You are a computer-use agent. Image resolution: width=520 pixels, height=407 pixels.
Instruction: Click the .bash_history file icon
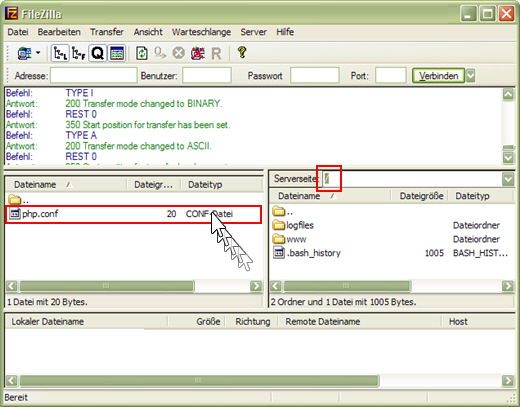point(279,253)
